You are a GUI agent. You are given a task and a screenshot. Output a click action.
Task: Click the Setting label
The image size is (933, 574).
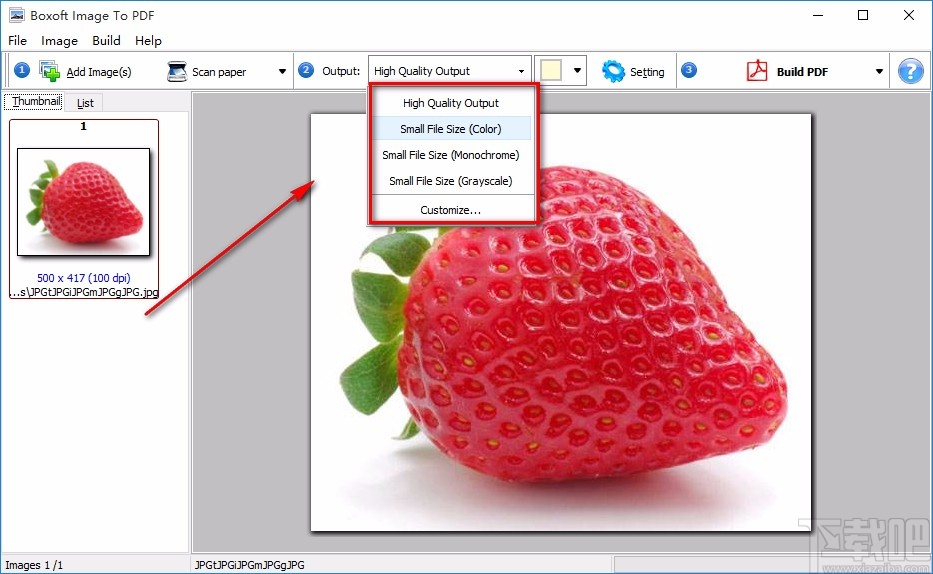coord(647,72)
